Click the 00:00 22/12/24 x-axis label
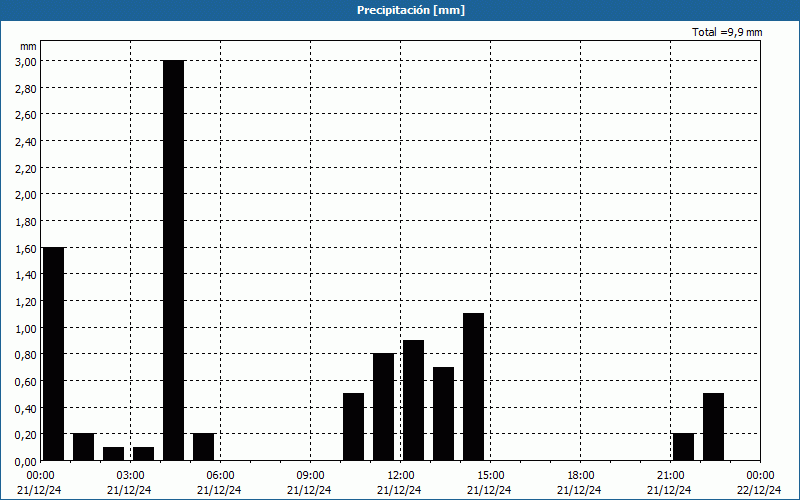 (759, 483)
